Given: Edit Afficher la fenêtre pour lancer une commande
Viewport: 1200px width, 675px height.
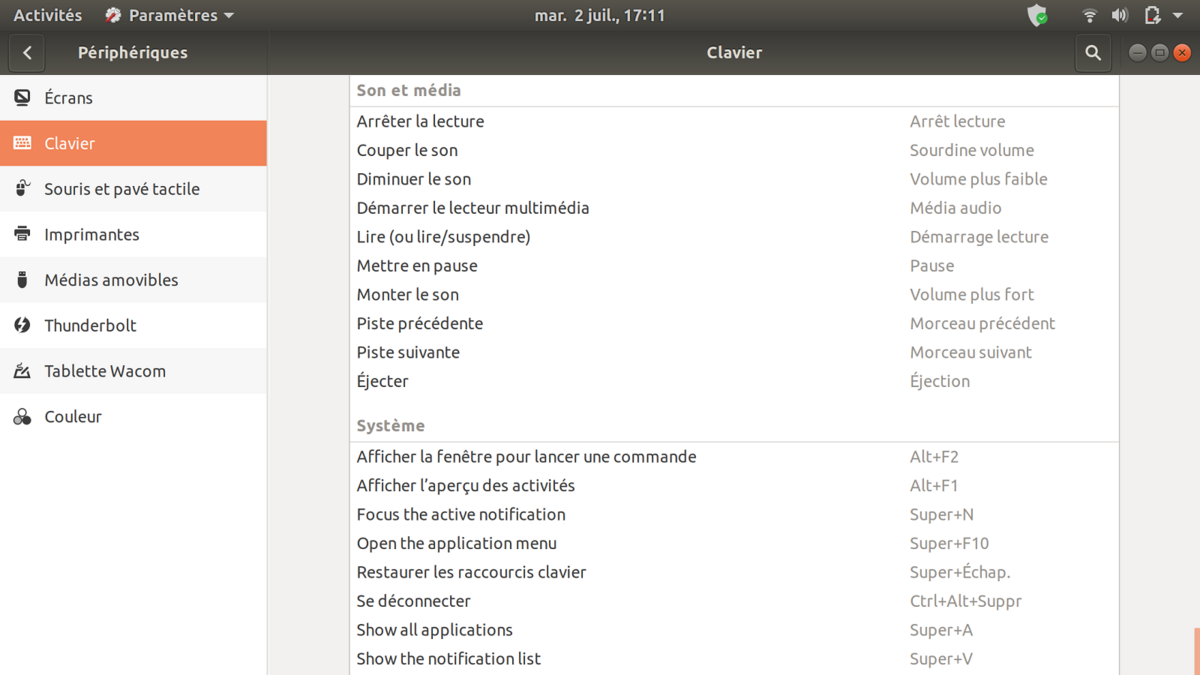Looking at the screenshot, I should click(734, 457).
